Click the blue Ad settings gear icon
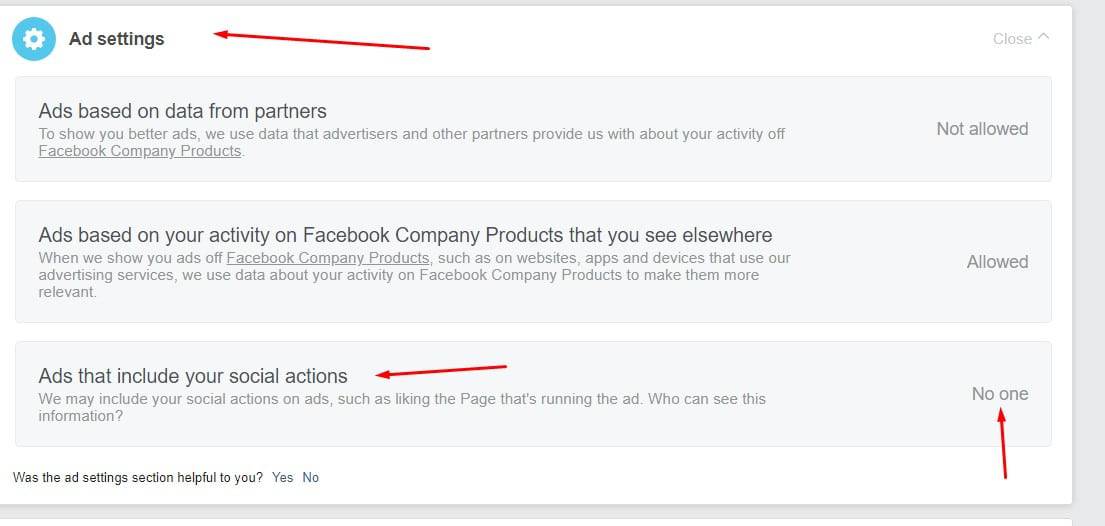Screen dimensions: 1105x526 [34, 39]
